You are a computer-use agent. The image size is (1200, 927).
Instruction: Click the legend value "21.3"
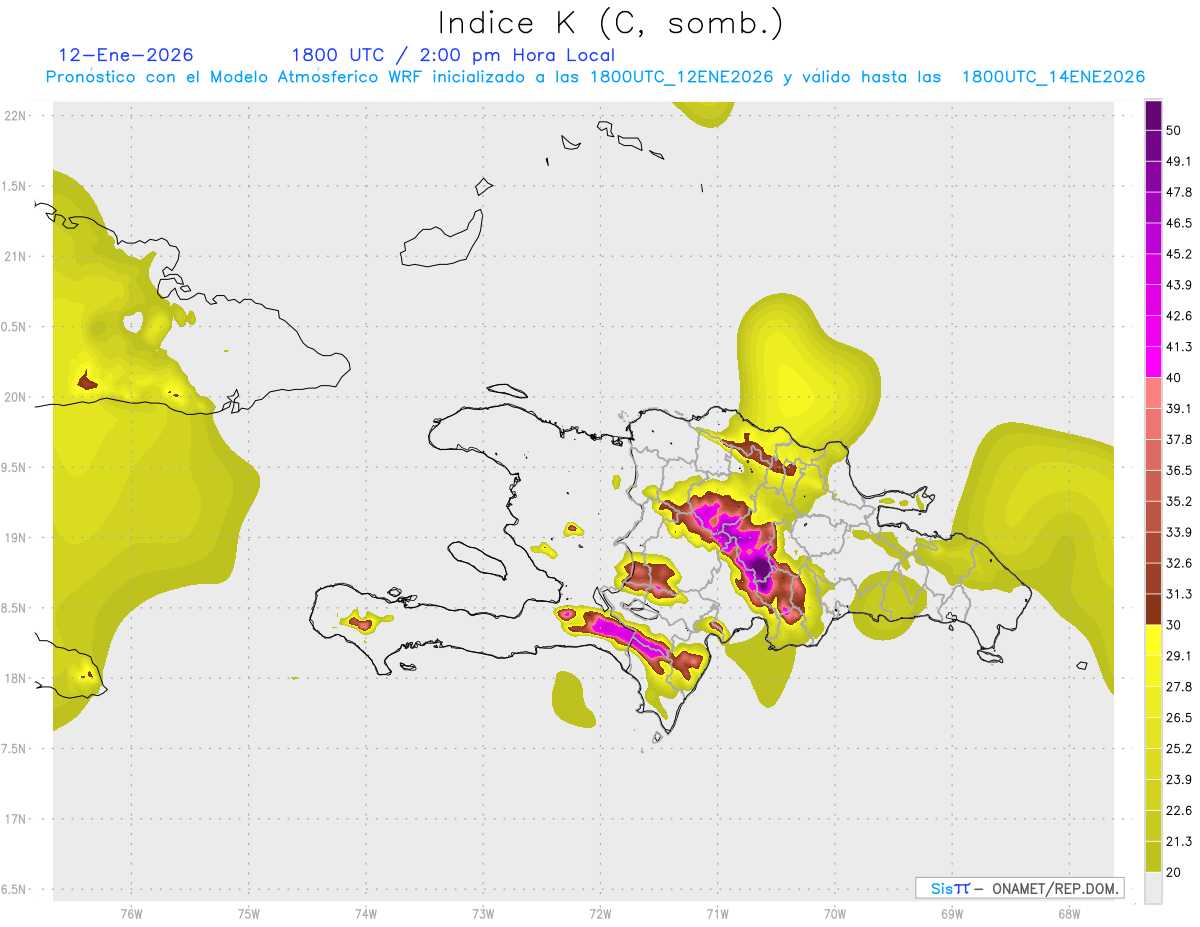[1179, 842]
